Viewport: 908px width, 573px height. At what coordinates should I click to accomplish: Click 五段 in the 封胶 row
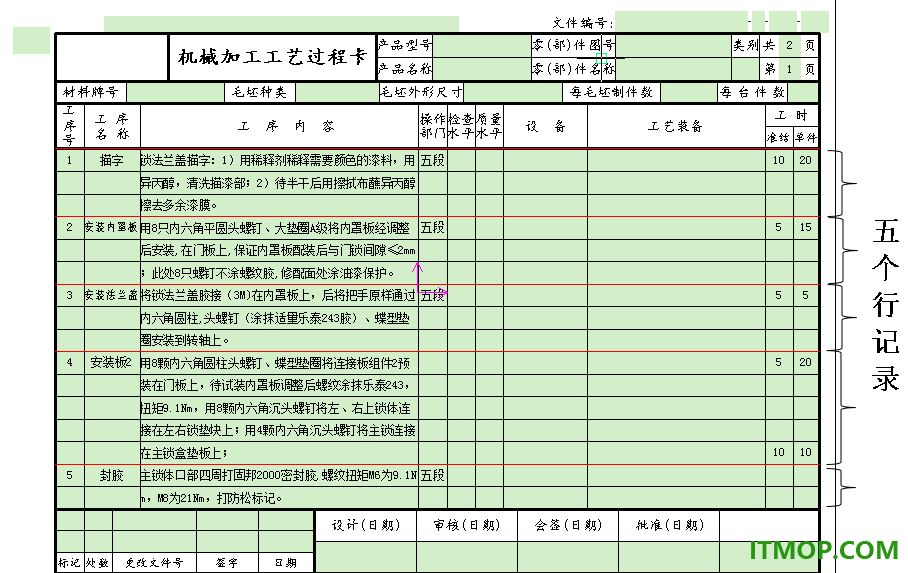click(x=433, y=476)
